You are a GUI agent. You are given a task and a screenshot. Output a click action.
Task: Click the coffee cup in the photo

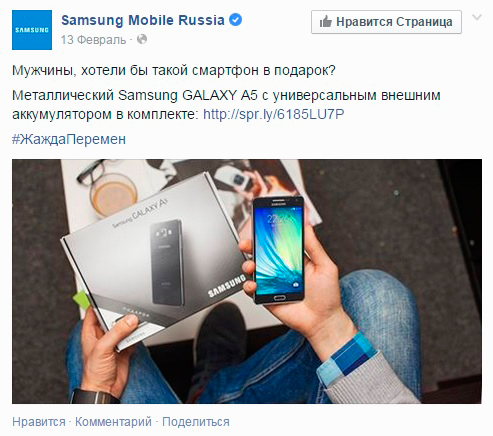pyautogui.click(x=114, y=195)
